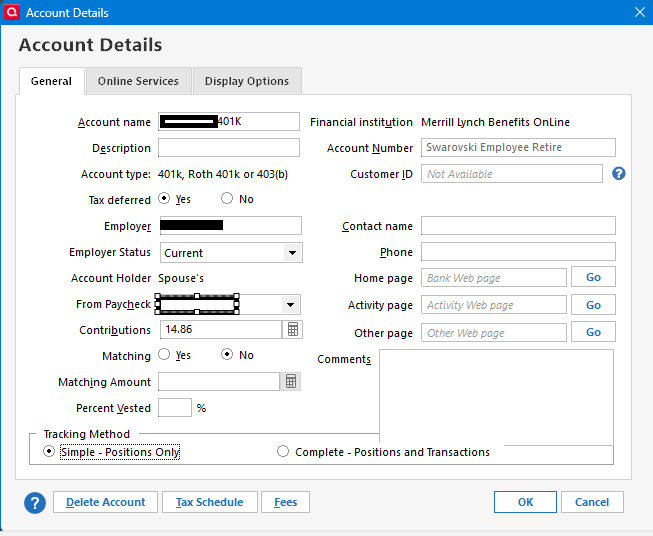653x536 pixels.
Task: Click the Spouse's account holder text
Action: point(181,278)
